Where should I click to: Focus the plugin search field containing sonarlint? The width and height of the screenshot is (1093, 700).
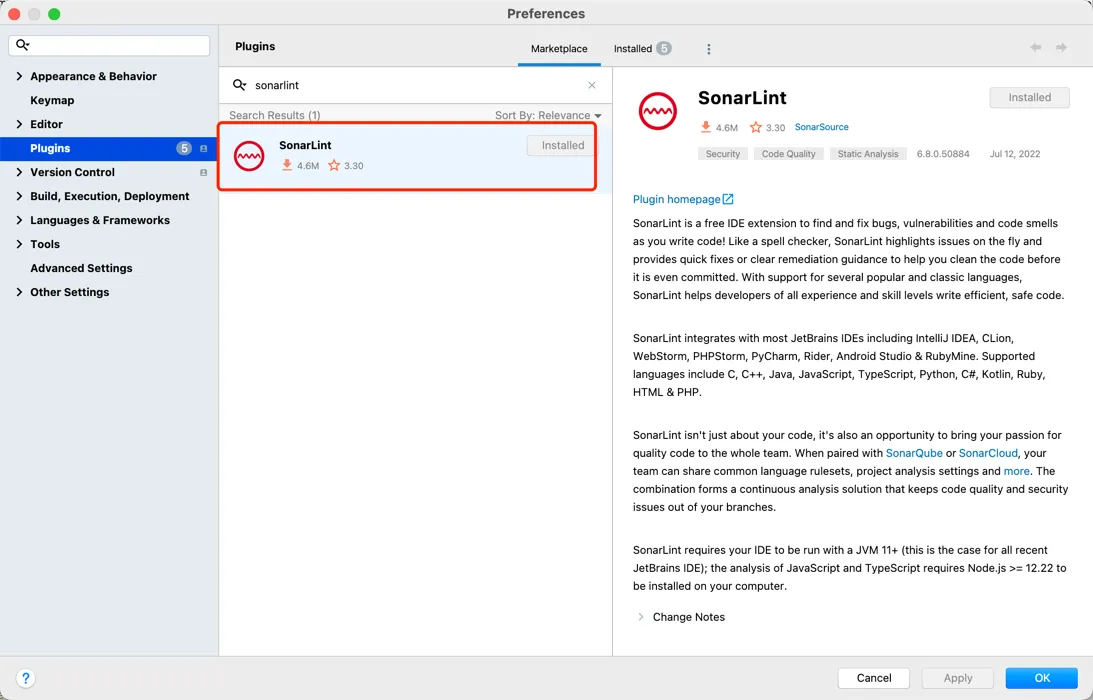point(415,85)
